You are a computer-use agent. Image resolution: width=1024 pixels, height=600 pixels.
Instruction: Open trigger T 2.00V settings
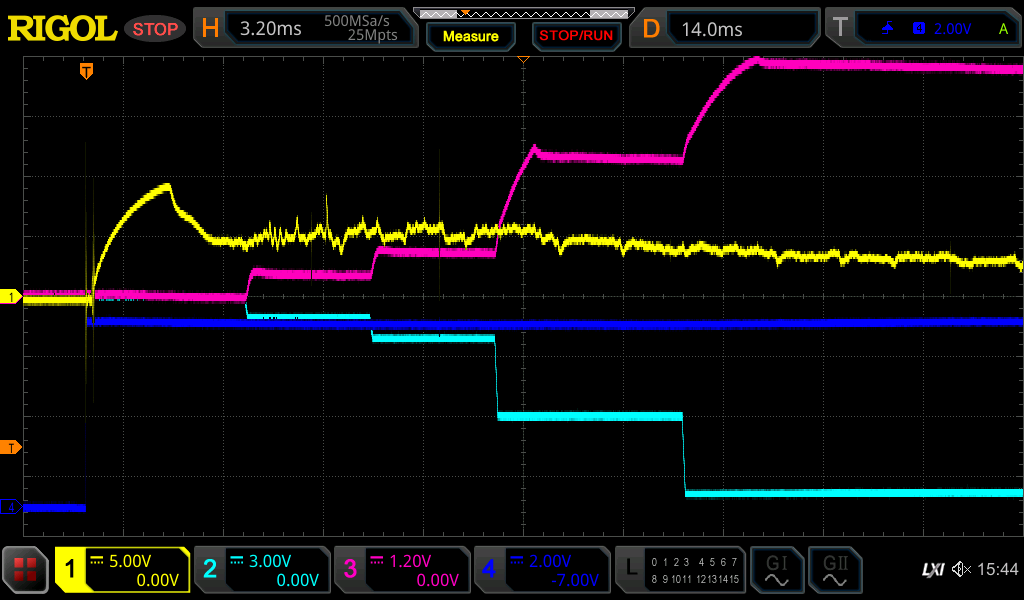coord(926,28)
